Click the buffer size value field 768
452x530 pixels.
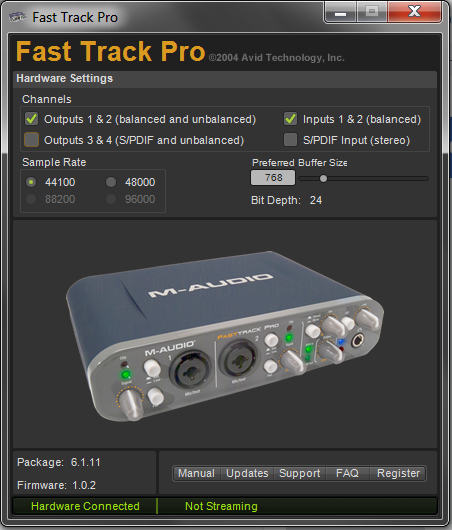[x=273, y=177]
